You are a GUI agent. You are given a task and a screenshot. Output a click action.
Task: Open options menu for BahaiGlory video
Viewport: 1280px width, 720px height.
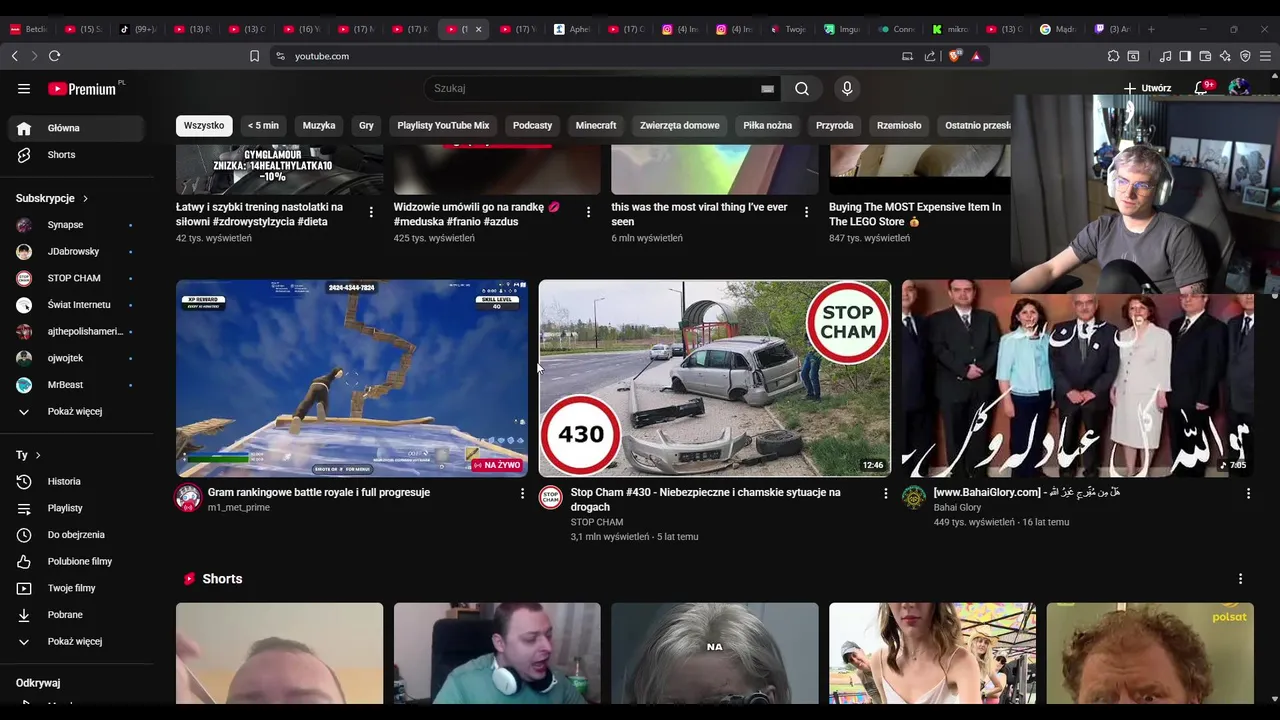click(x=1248, y=493)
